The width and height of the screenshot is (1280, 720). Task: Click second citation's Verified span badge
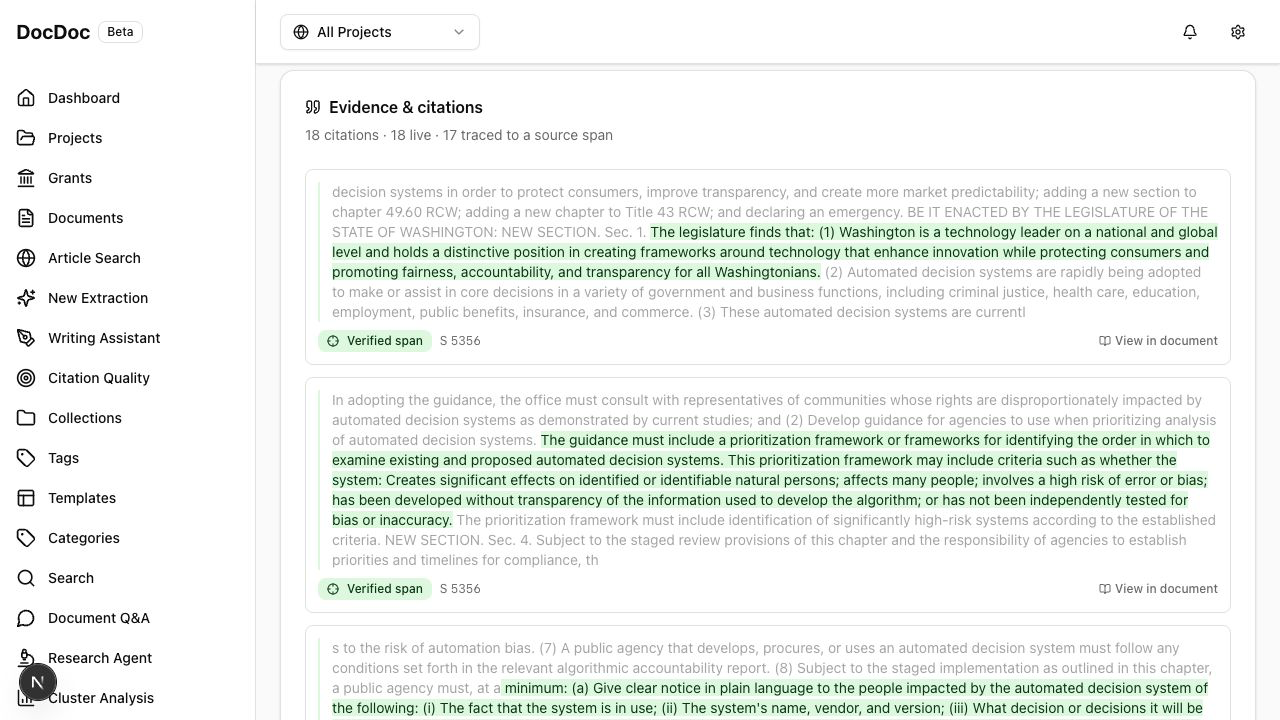(x=375, y=589)
